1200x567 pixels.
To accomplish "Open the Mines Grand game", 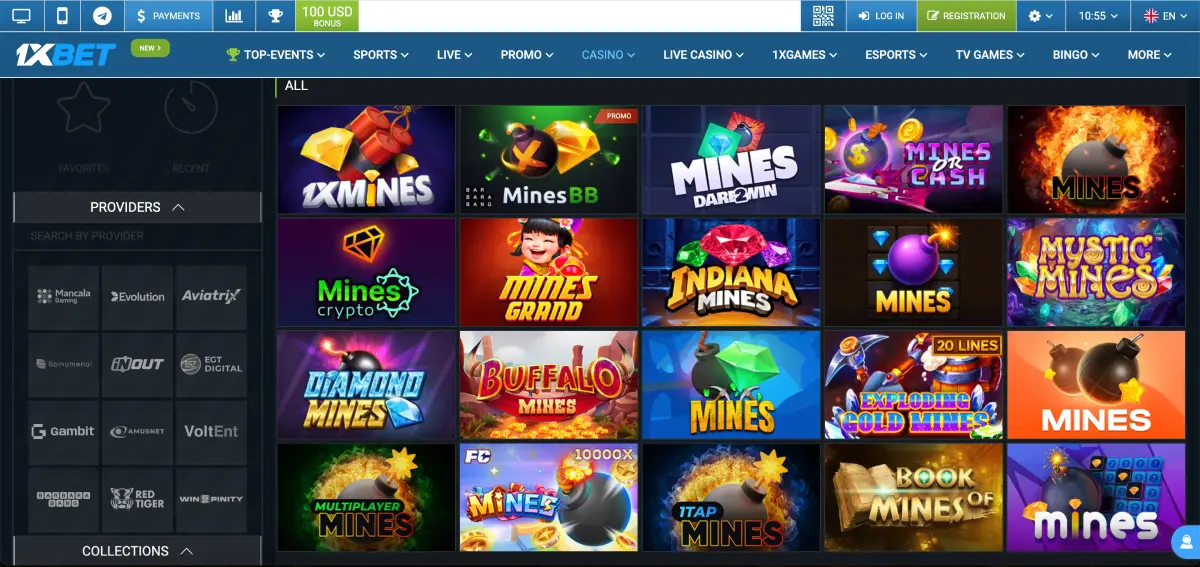I will pyautogui.click(x=548, y=273).
